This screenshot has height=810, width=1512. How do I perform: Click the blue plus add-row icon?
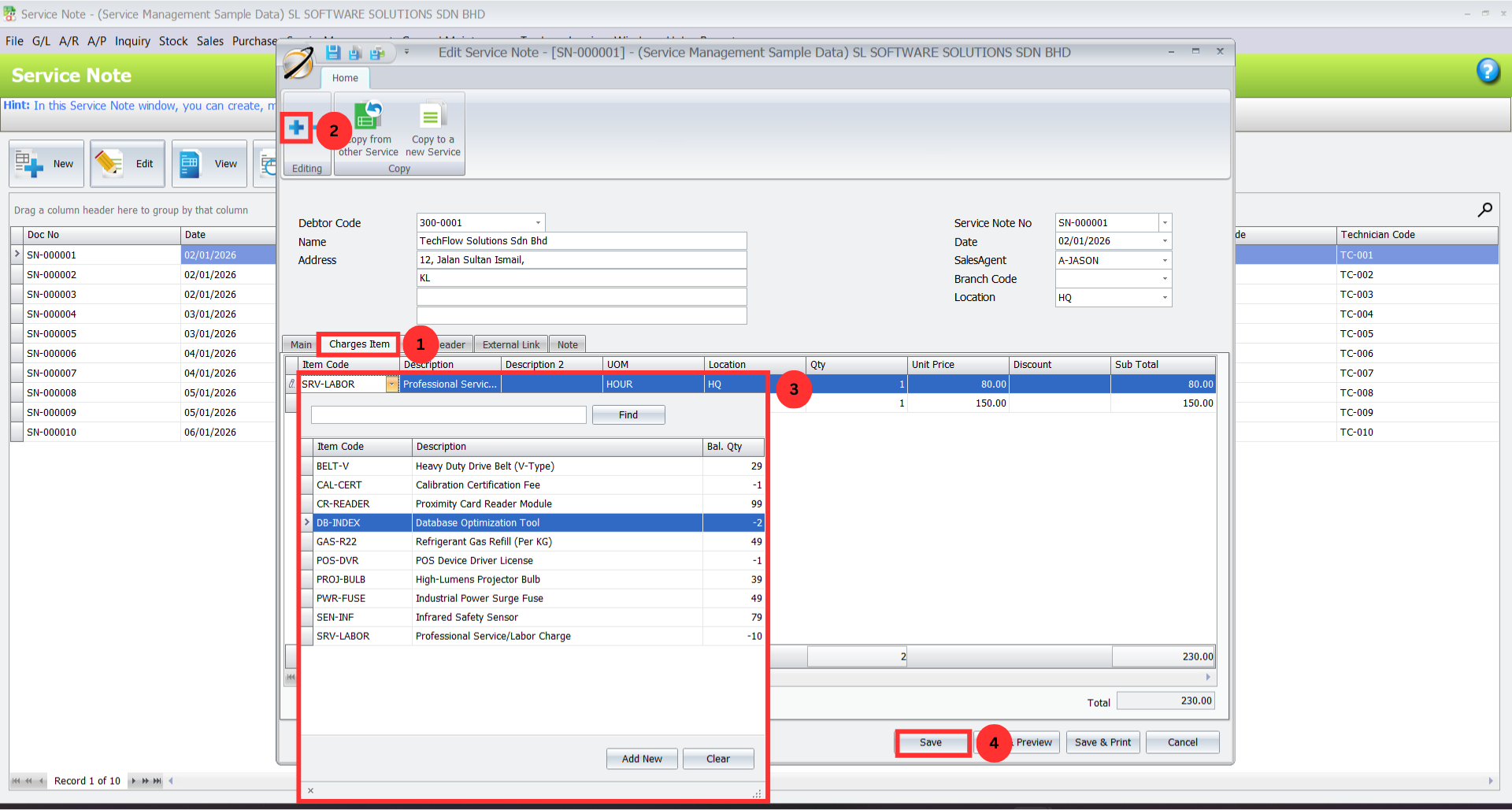296,128
